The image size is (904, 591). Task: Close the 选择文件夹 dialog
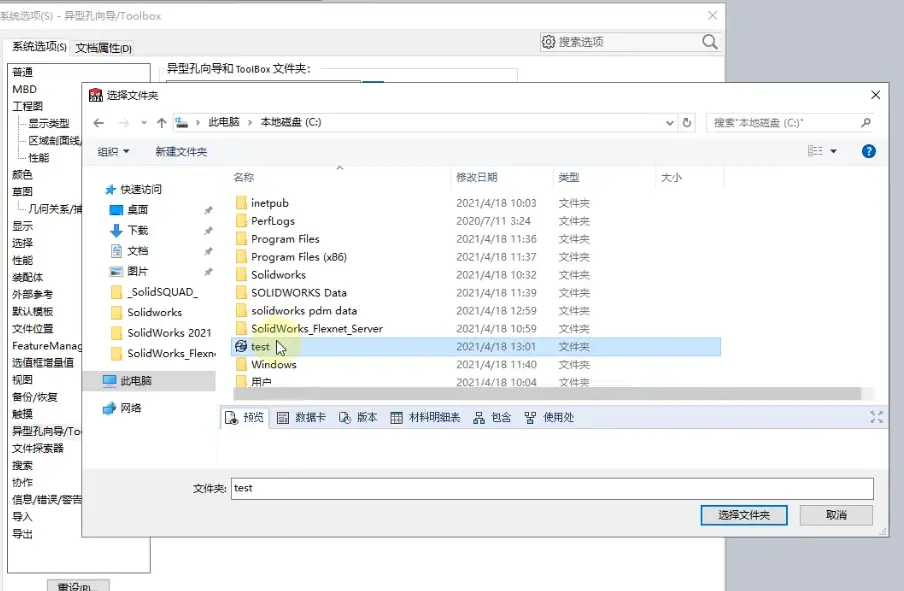click(875, 95)
